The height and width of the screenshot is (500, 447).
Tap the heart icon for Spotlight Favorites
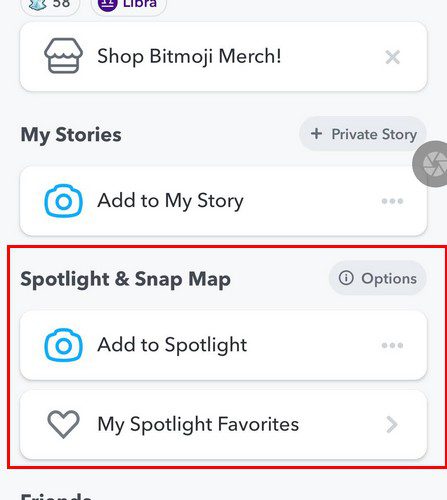(63, 424)
